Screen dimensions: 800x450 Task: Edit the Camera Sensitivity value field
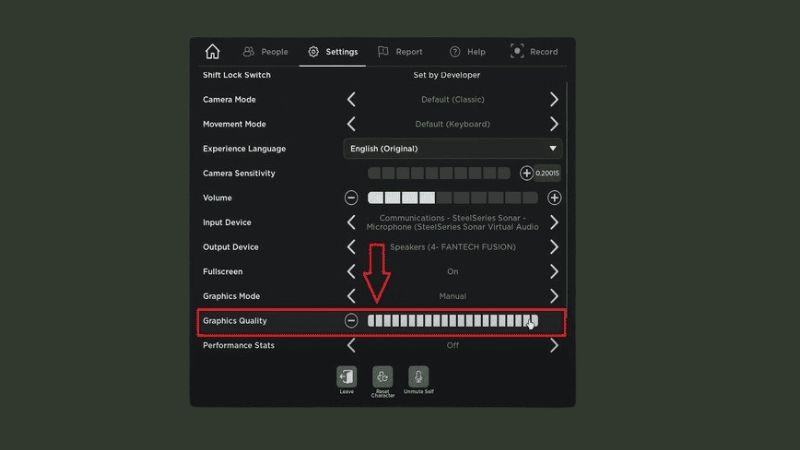(x=547, y=173)
